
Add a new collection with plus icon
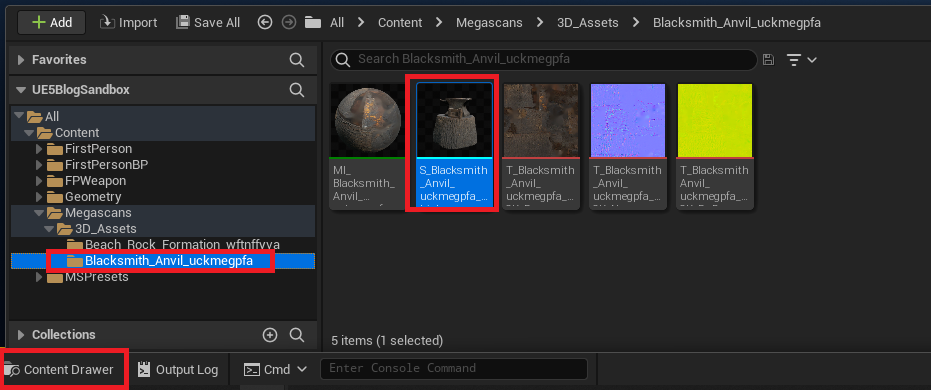(270, 335)
